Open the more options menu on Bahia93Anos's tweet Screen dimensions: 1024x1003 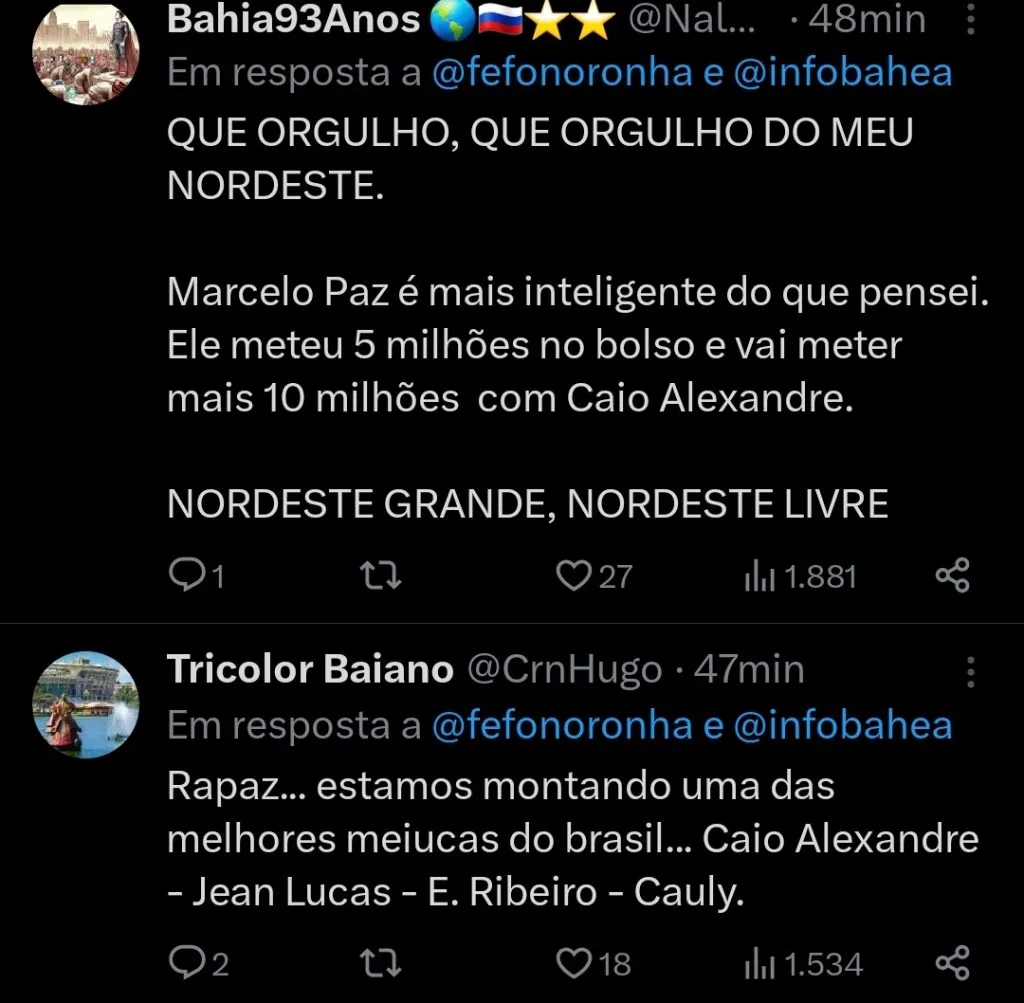(x=971, y=17)
